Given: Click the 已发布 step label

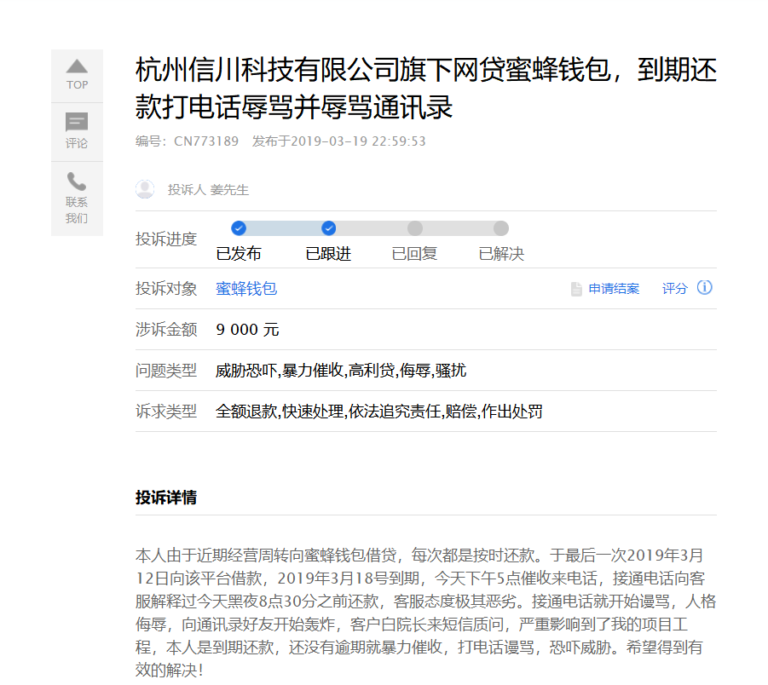Looking at the screenshot, I should click(239, 254).
